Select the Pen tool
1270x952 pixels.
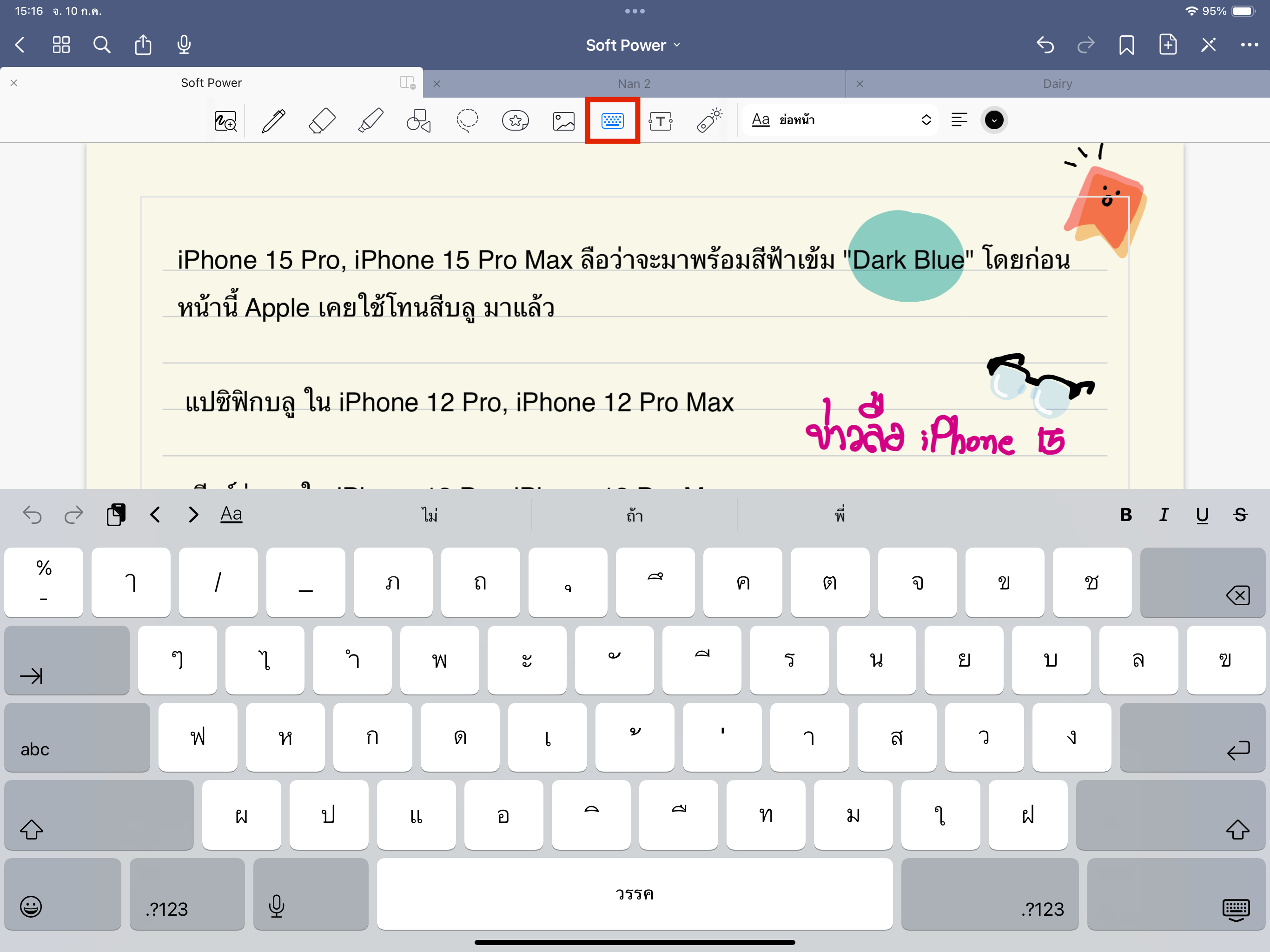273,120
